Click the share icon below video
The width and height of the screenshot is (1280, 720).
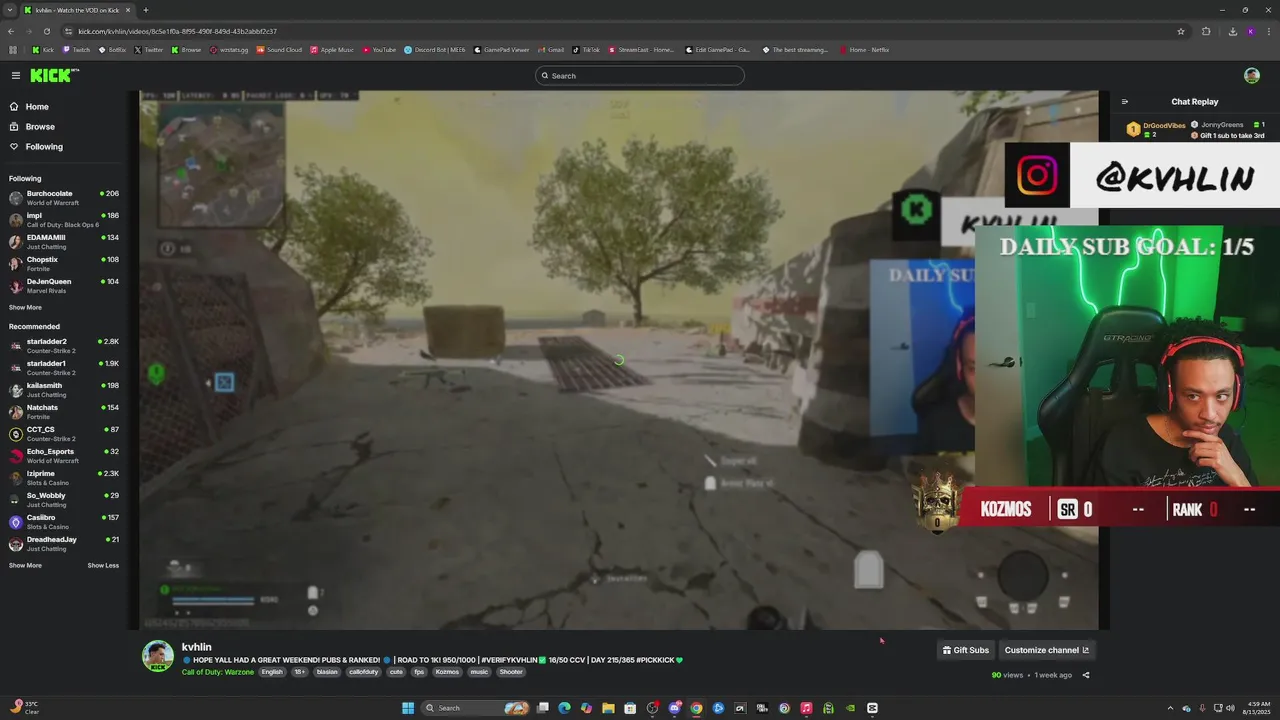click(x=1086, y=675)
